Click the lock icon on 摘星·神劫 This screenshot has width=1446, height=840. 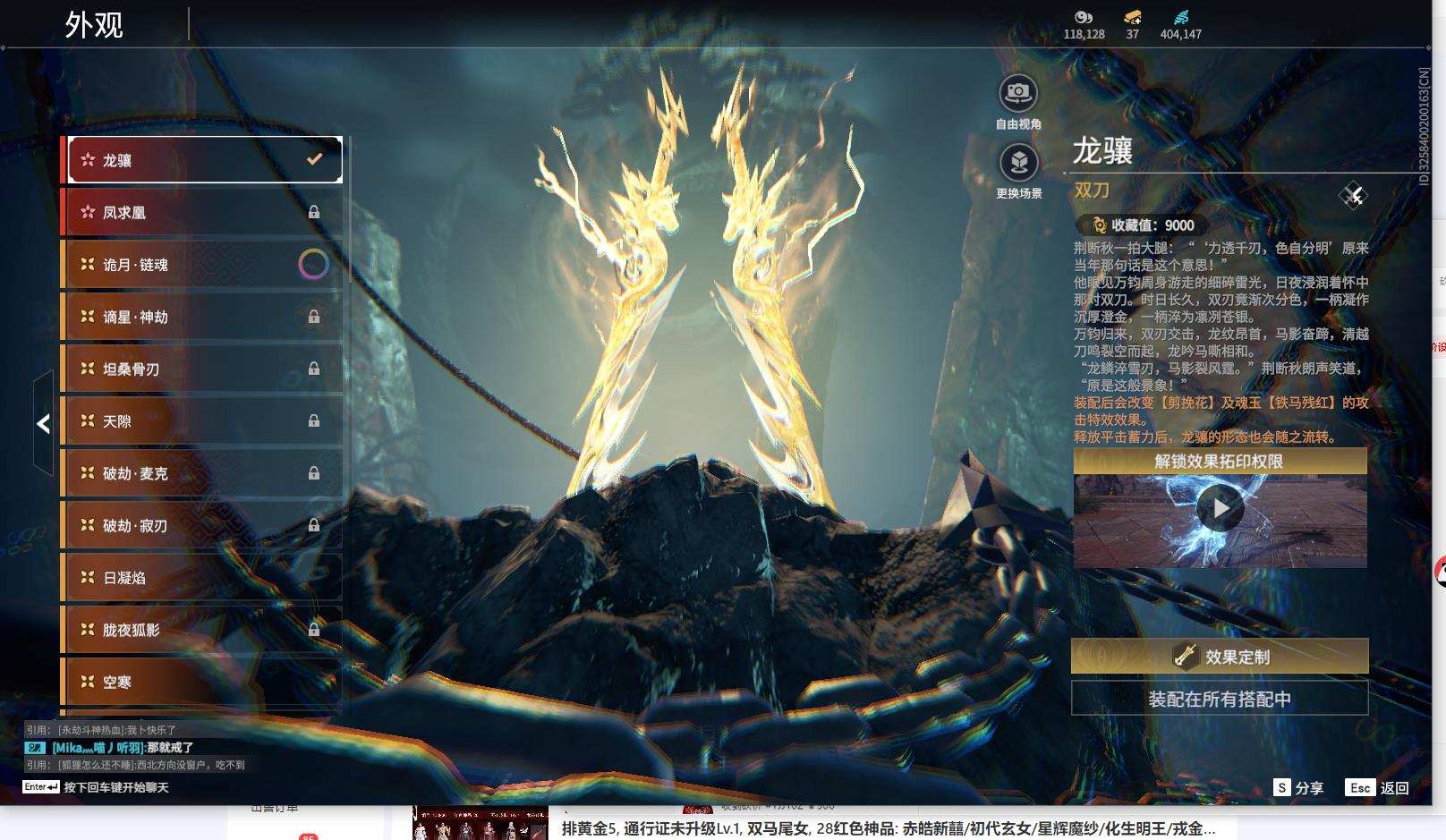(x=314, y=317)
